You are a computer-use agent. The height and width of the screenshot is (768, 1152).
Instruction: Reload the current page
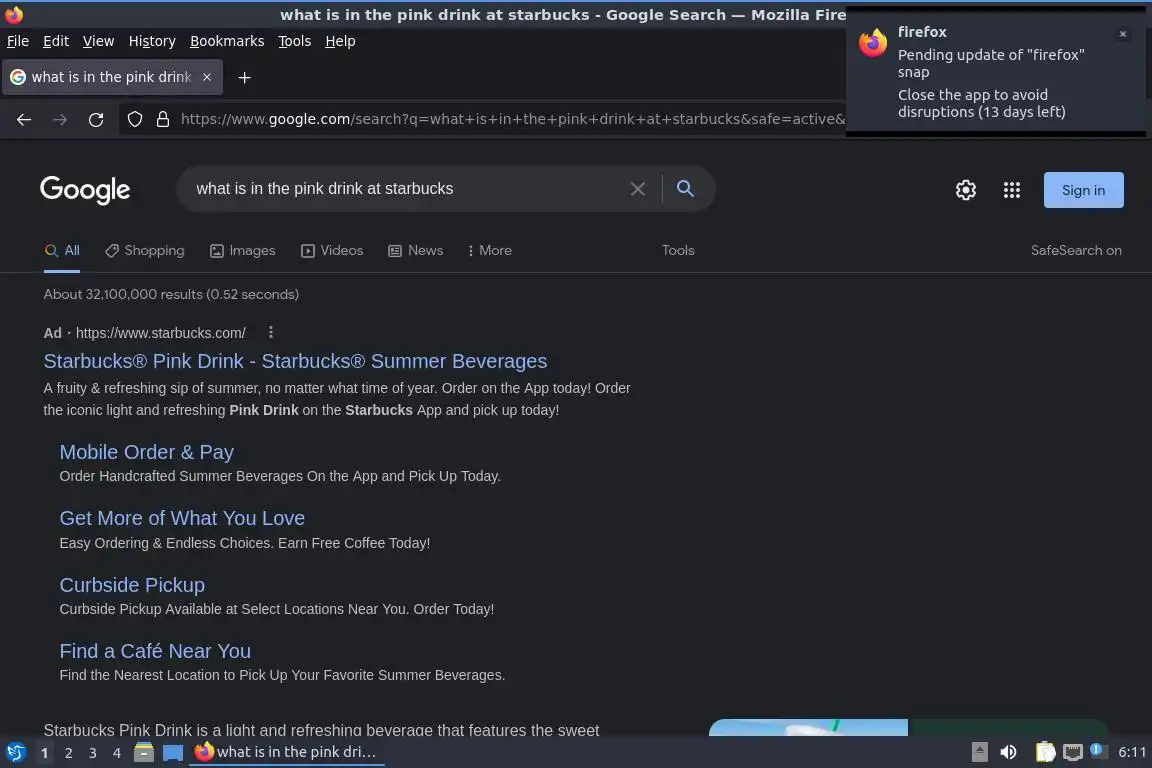coord(96,119)
